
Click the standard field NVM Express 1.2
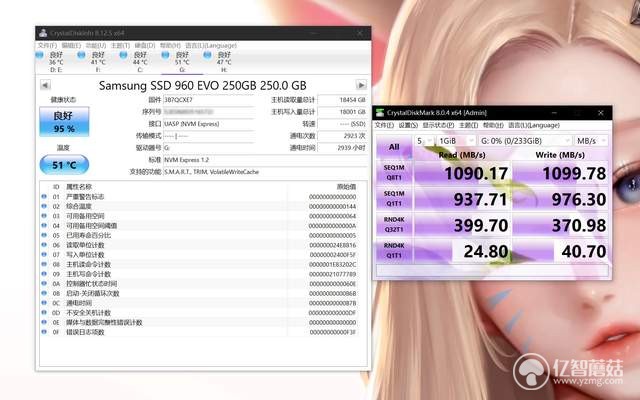265,160
